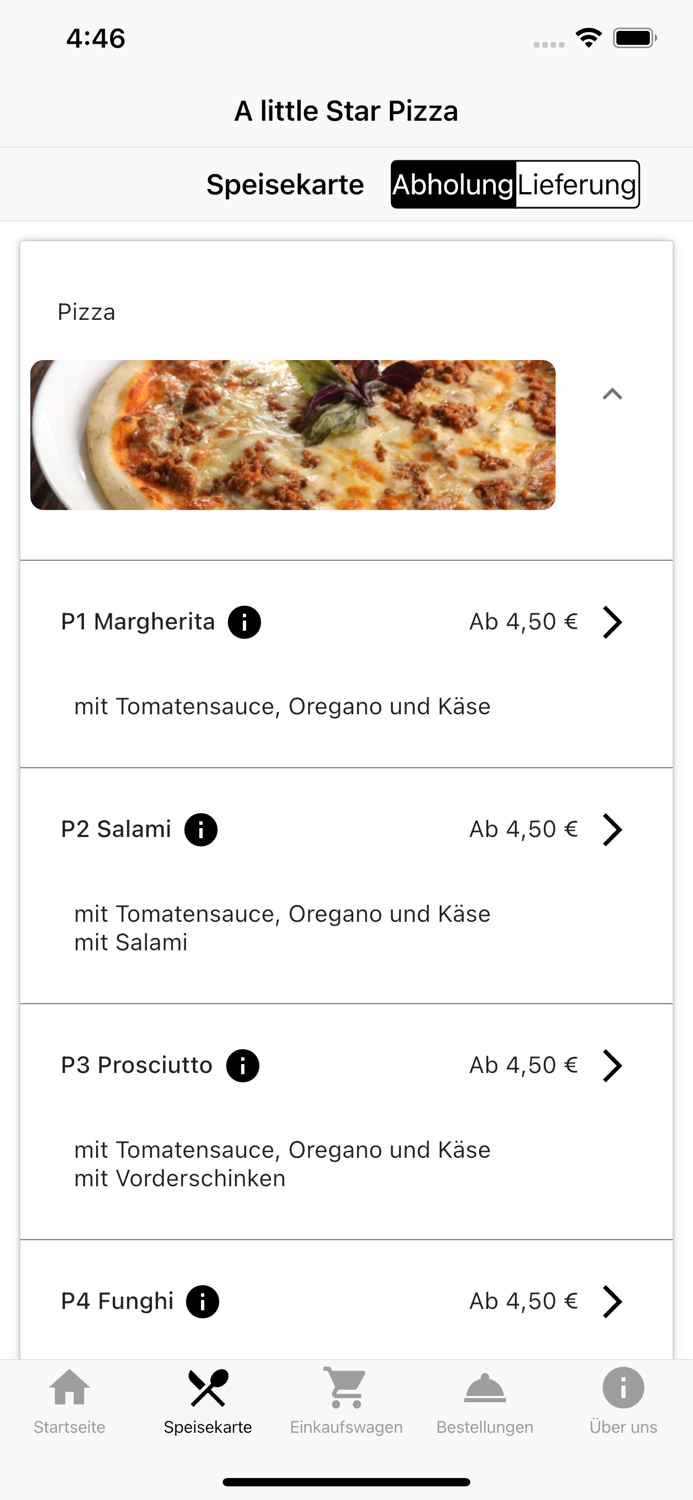
Task: Open details arrow for P1 Margherita
Action: point(613,621)
